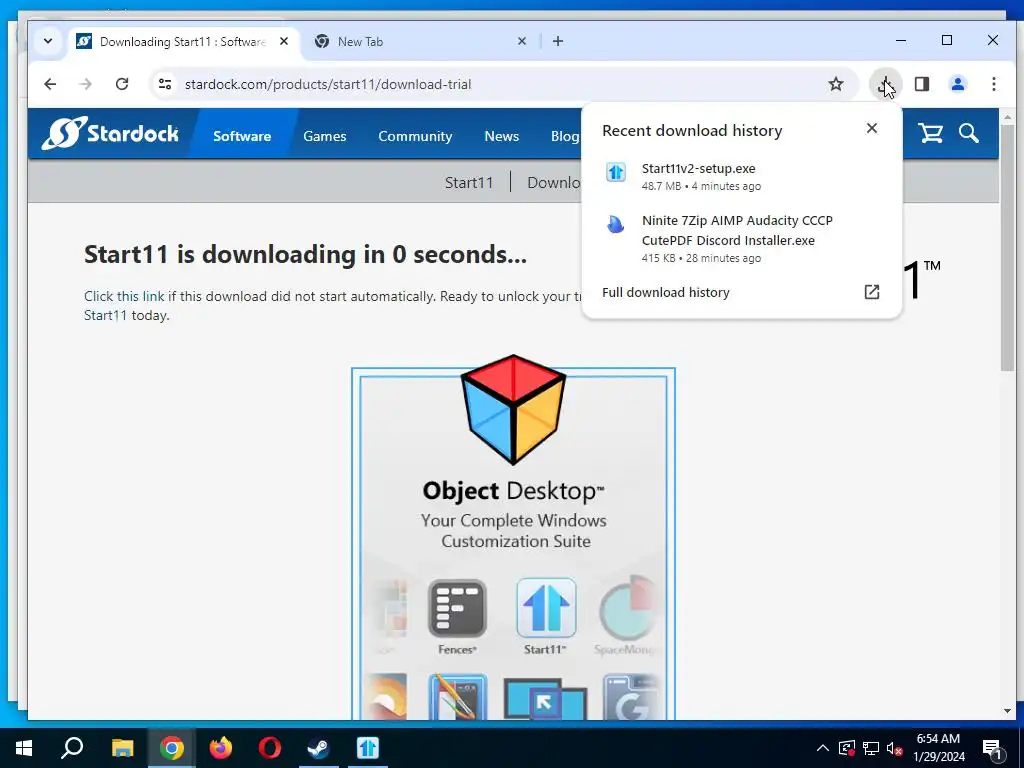Image resolution: width=1024 pixels, height=768 pixels.
Task: Open the Blog menu item
Action: tap(565, 136)
